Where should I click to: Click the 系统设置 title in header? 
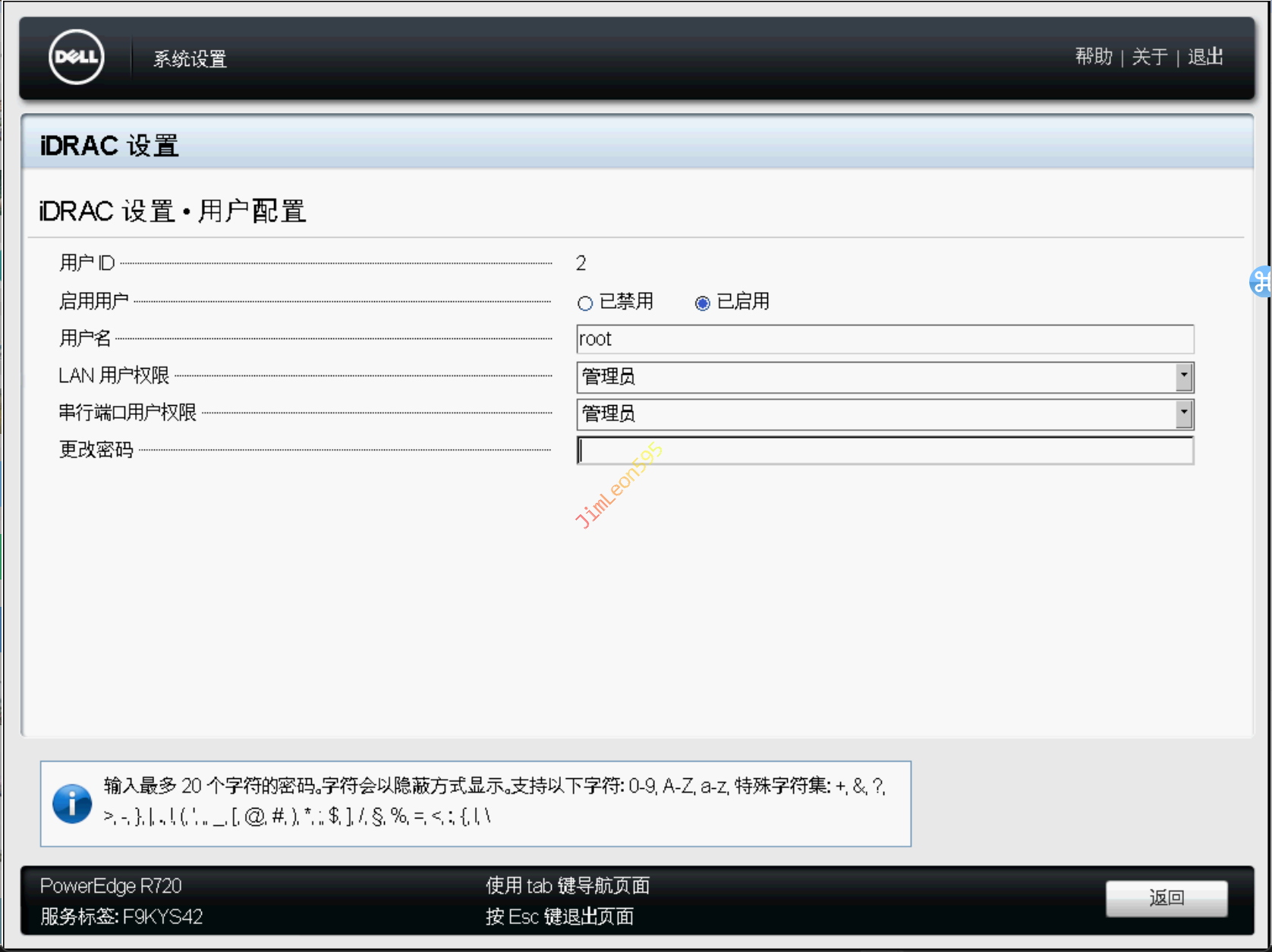[190, 59]
